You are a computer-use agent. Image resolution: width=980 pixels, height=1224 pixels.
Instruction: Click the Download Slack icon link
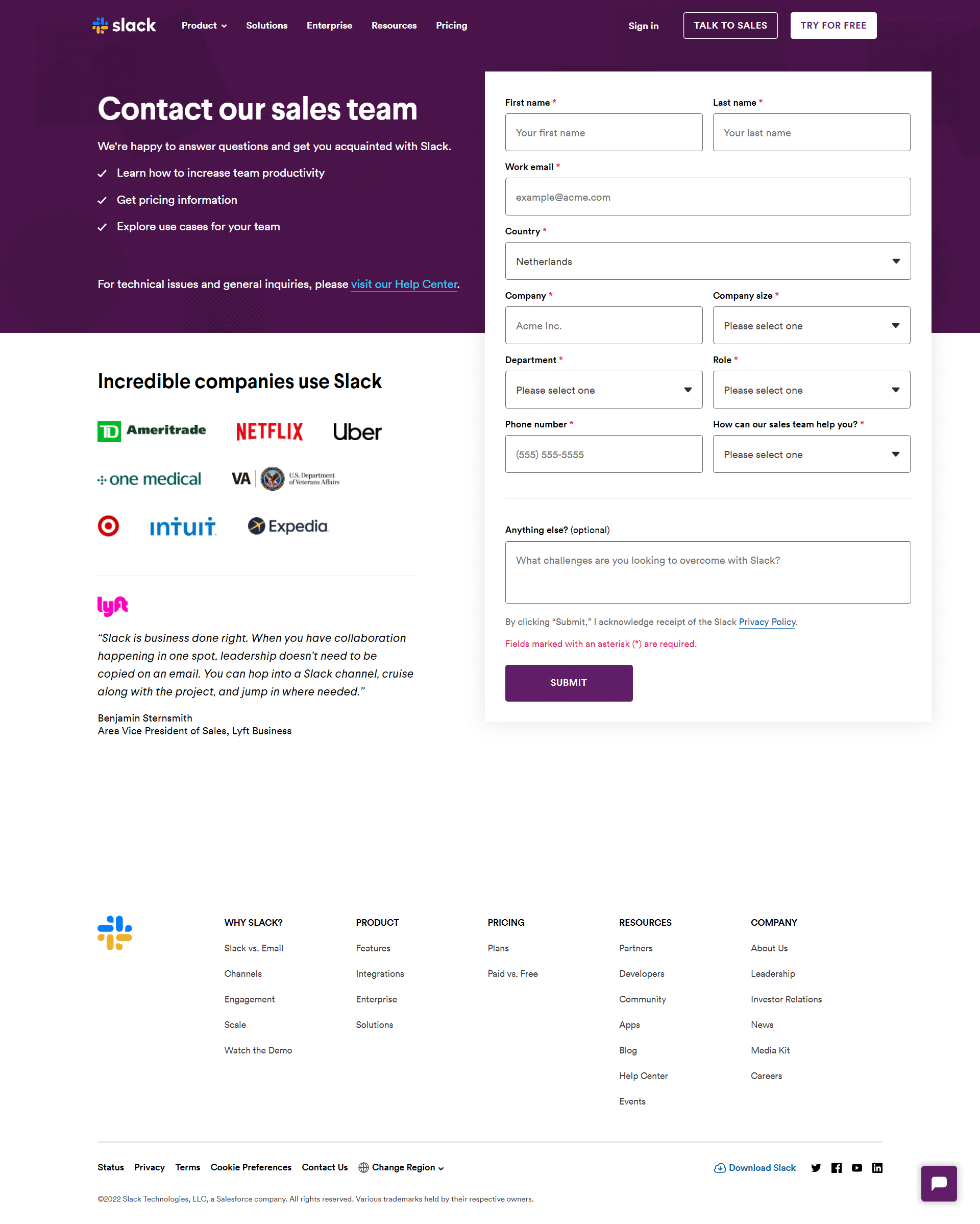(x=719, y=1167)
